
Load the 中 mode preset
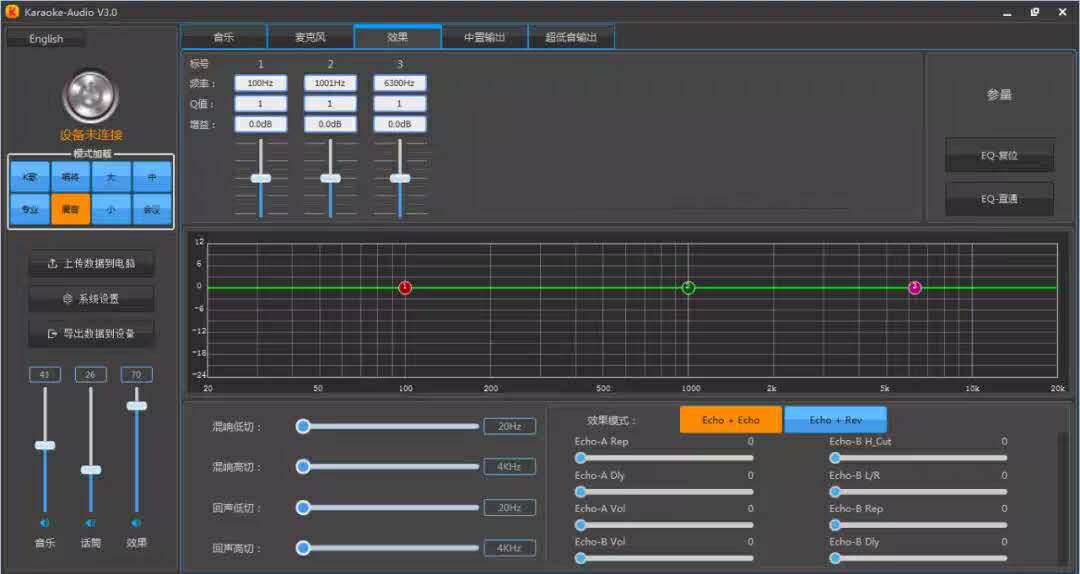[x=152, y=177]
